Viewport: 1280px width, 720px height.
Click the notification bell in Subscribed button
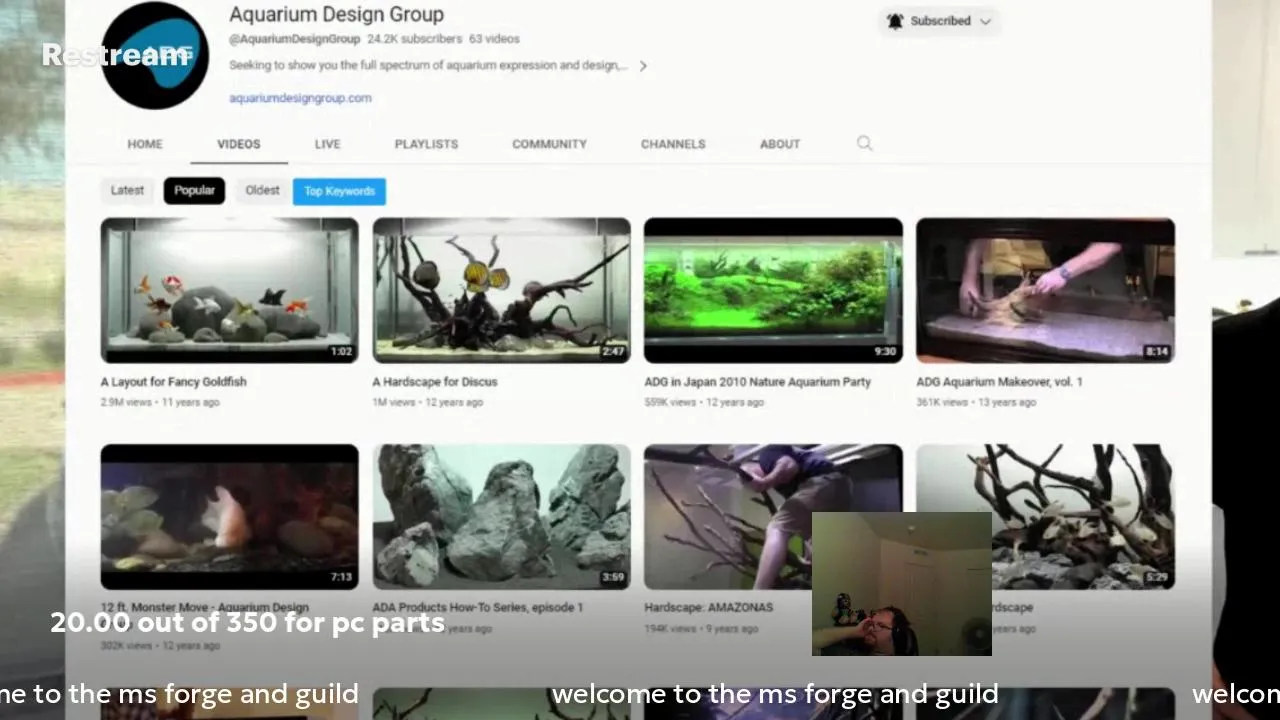click(895, 21)
